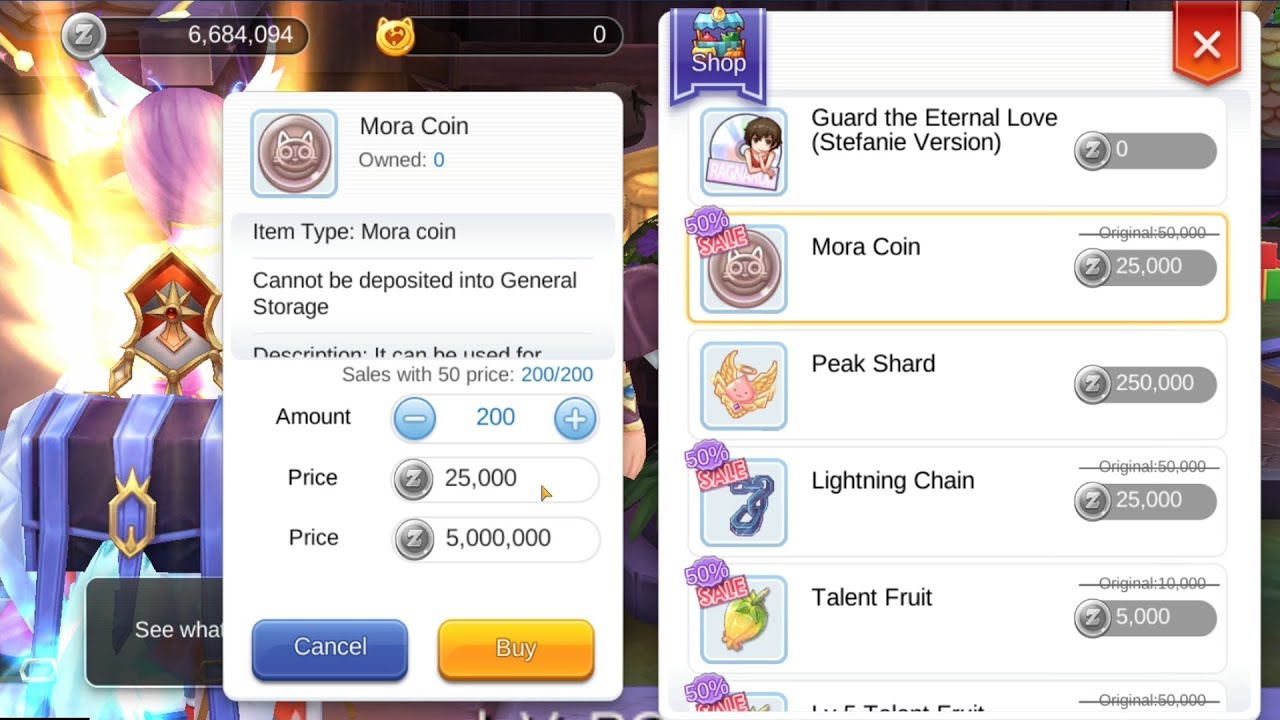Click the 5,000 price tag for Talent Fruit

click(1145, 618)
